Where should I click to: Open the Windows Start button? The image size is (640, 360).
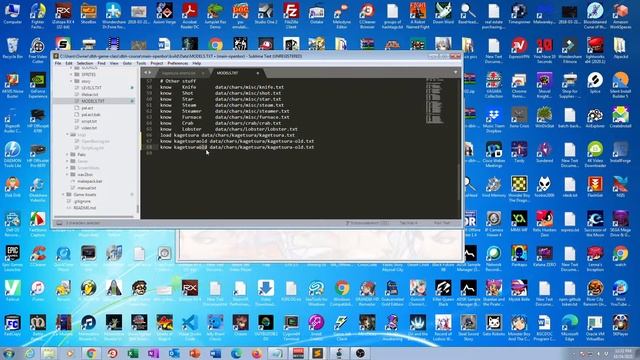9,353
